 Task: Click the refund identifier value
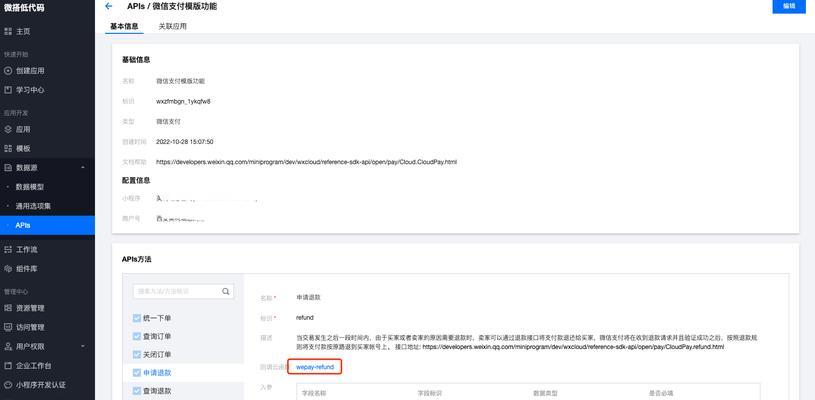coord(305,317)
